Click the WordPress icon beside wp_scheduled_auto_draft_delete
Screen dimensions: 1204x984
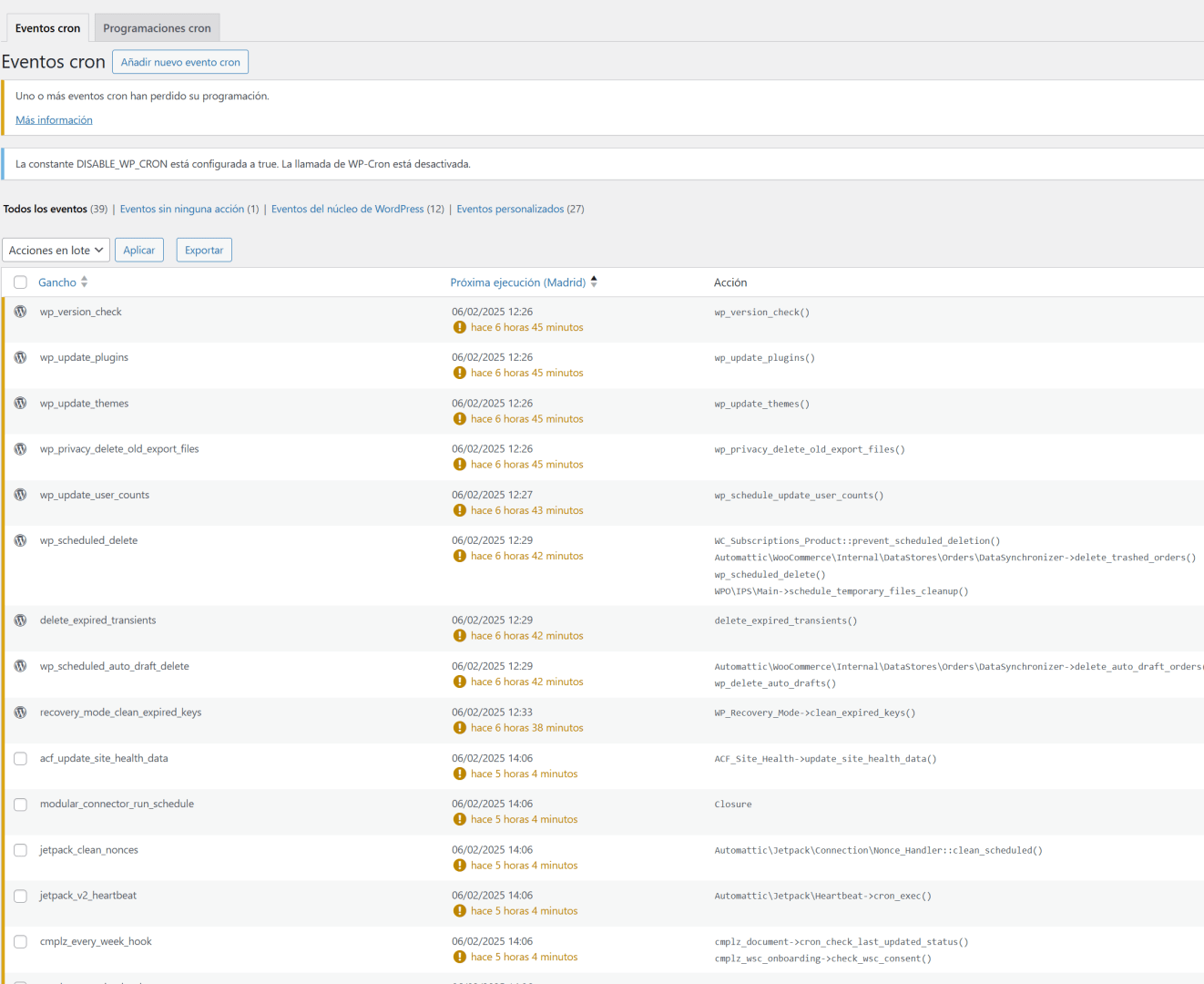(x=20, y=666)
